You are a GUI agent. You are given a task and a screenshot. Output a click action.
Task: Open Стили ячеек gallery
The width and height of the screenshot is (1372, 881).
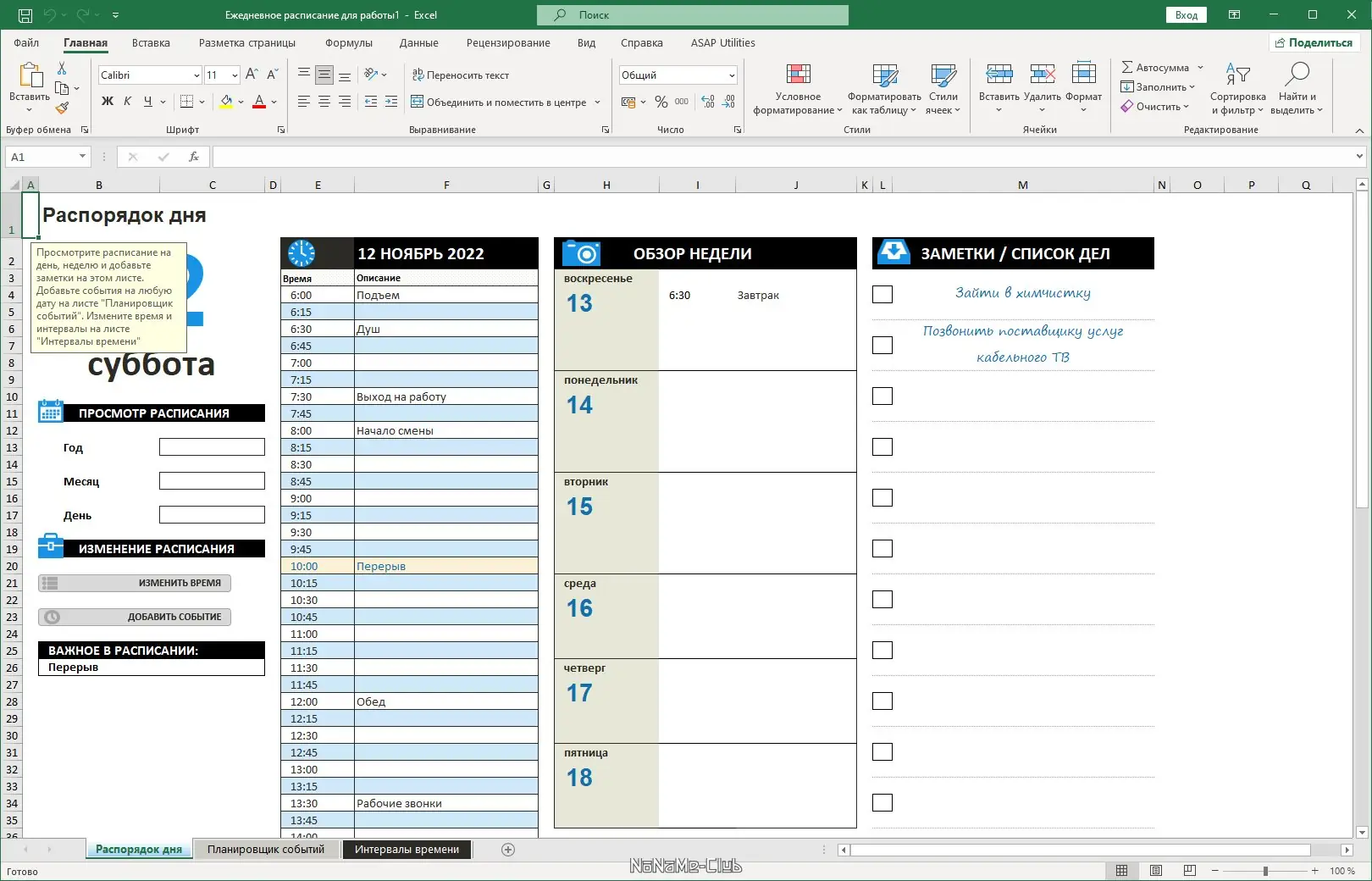(943, 89)
